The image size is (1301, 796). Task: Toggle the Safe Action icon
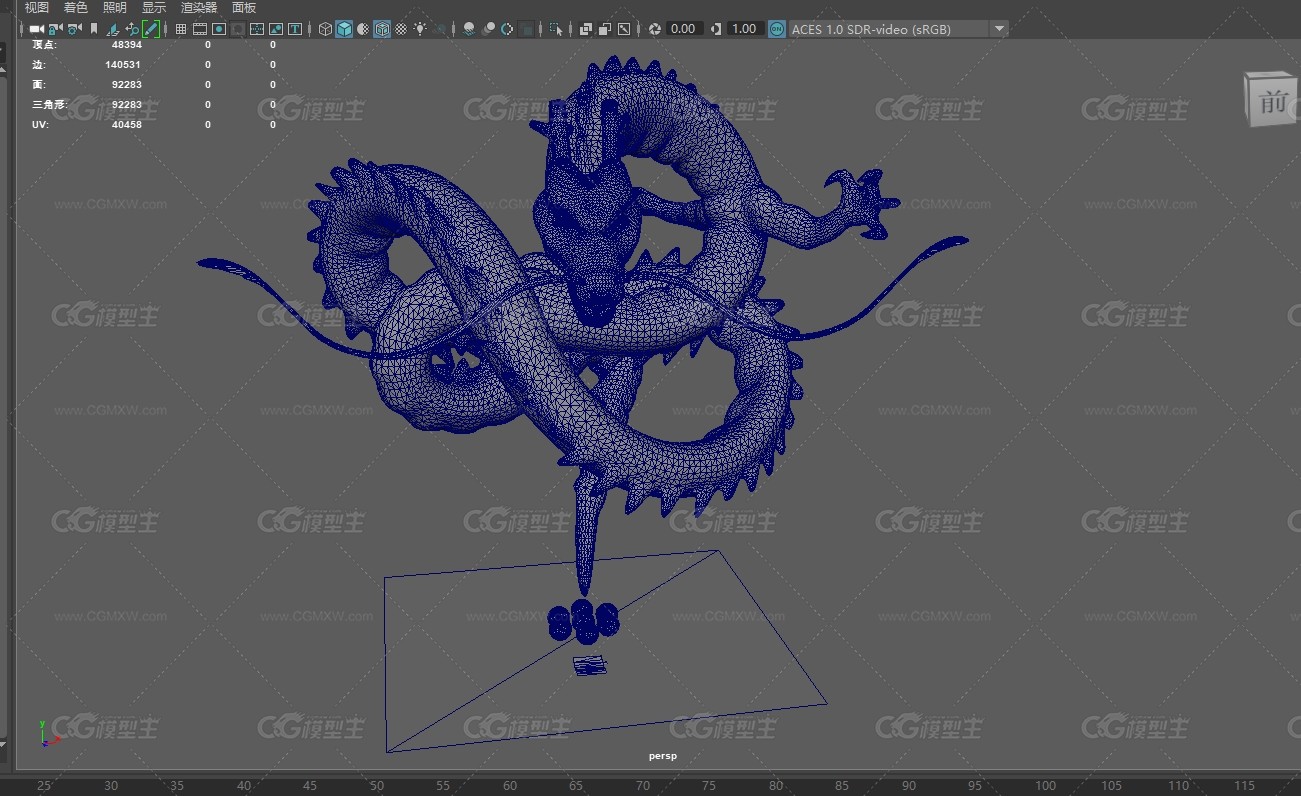(x=275, y=29)
